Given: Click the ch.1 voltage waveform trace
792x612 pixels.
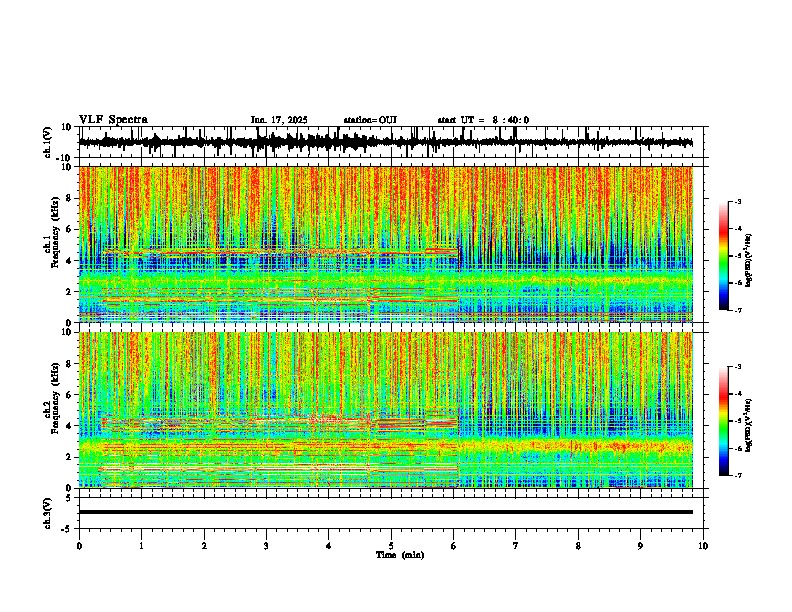Looking at the screenshot, I should tap(385, 142).
